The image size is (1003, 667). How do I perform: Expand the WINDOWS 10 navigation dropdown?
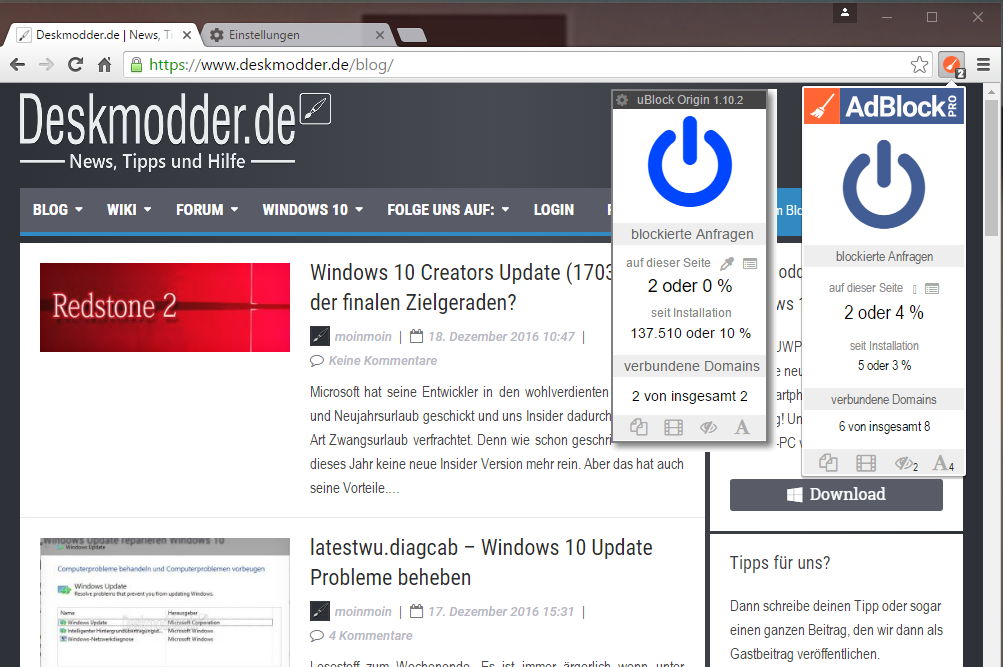click(313, 210)
